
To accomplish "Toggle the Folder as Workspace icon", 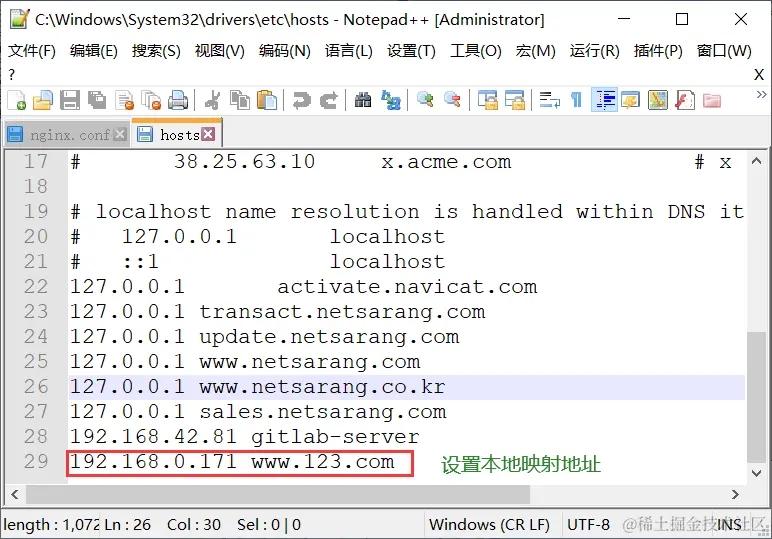I will tap(712, 100).
